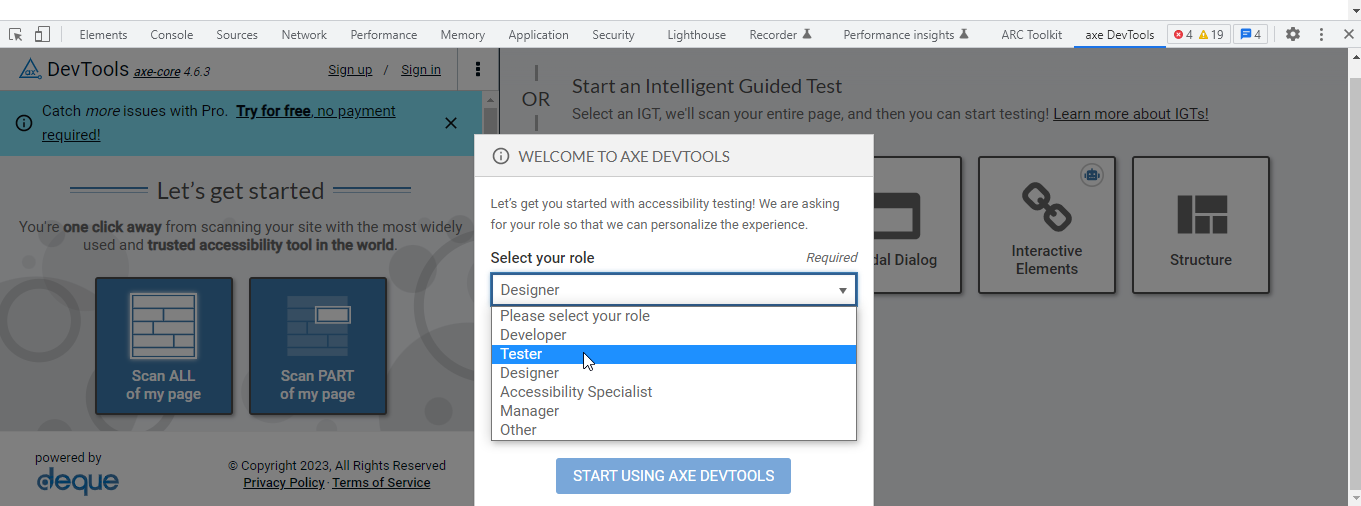Screen dimensions: 1361x506
Task: Dismiss the Pro banner with X icon
Action: pyautogui.click(x=451, y=123)
